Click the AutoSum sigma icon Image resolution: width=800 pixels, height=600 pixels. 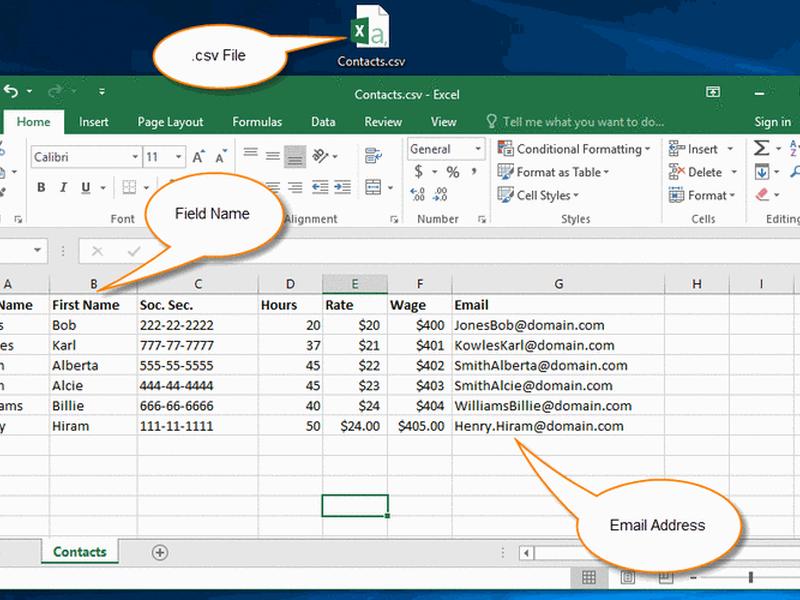click(x=761, y=148)
